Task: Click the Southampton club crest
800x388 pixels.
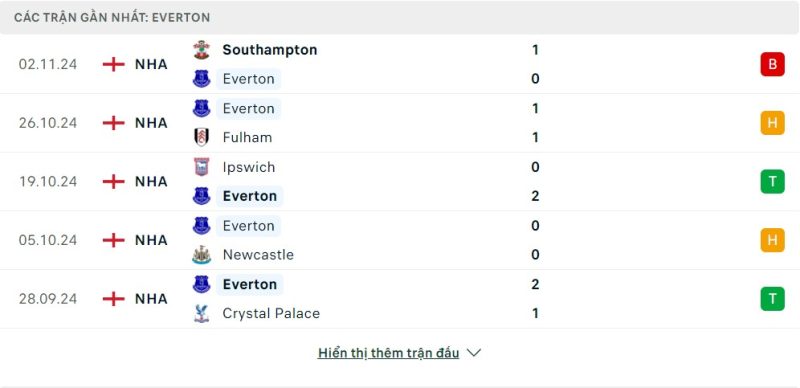Action: coord(202,50)
